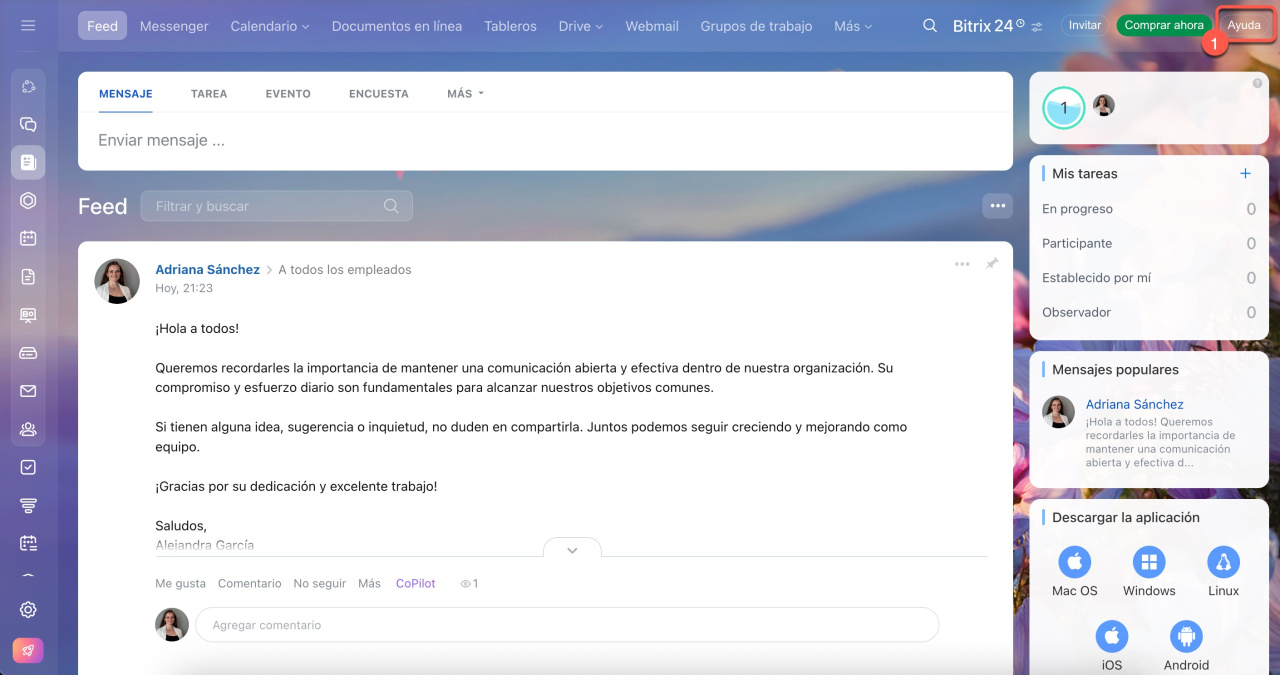Click the magnifier search icon in top bar

click(930, 26)
